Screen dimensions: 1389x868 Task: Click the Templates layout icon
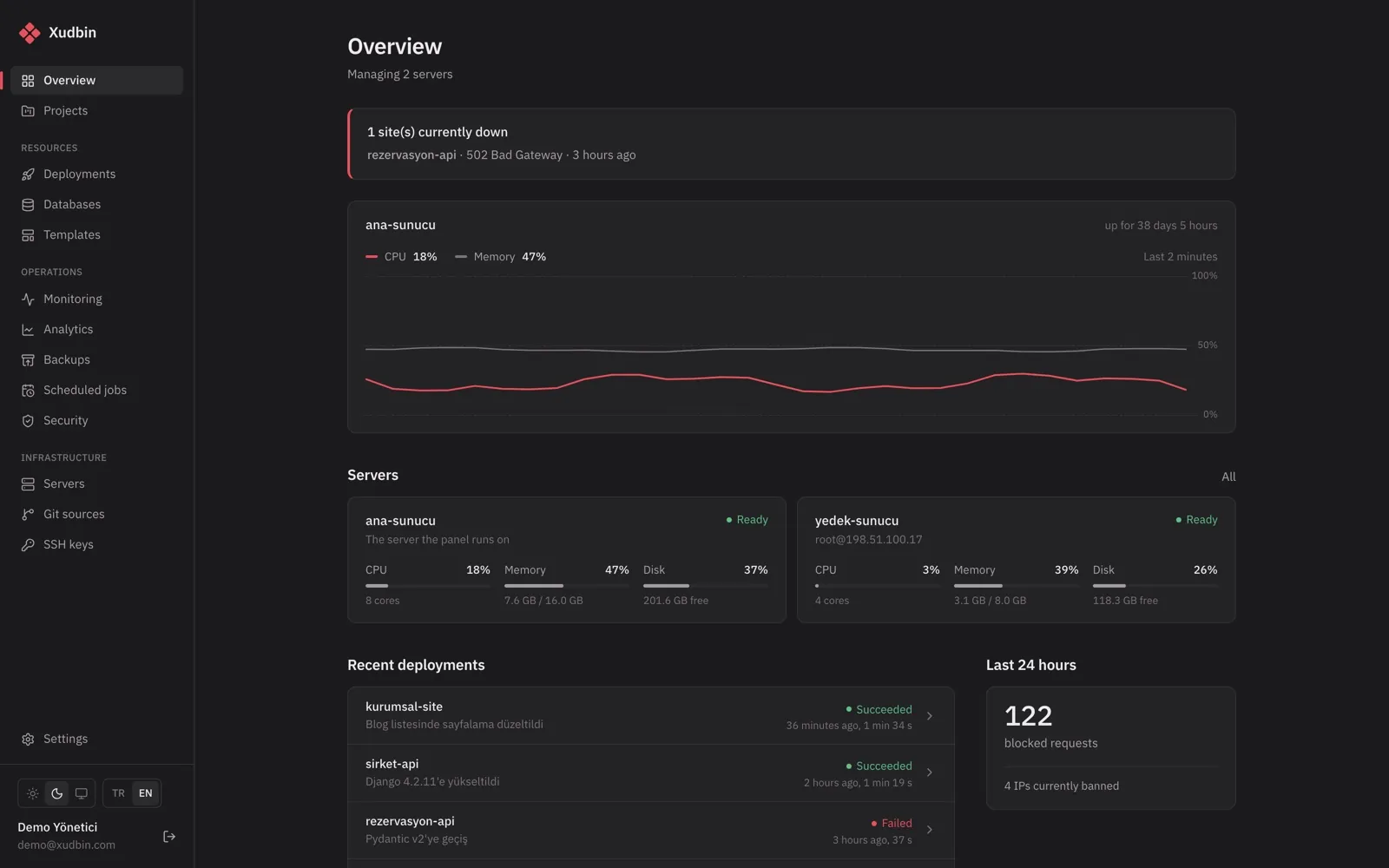coord(28,235)
